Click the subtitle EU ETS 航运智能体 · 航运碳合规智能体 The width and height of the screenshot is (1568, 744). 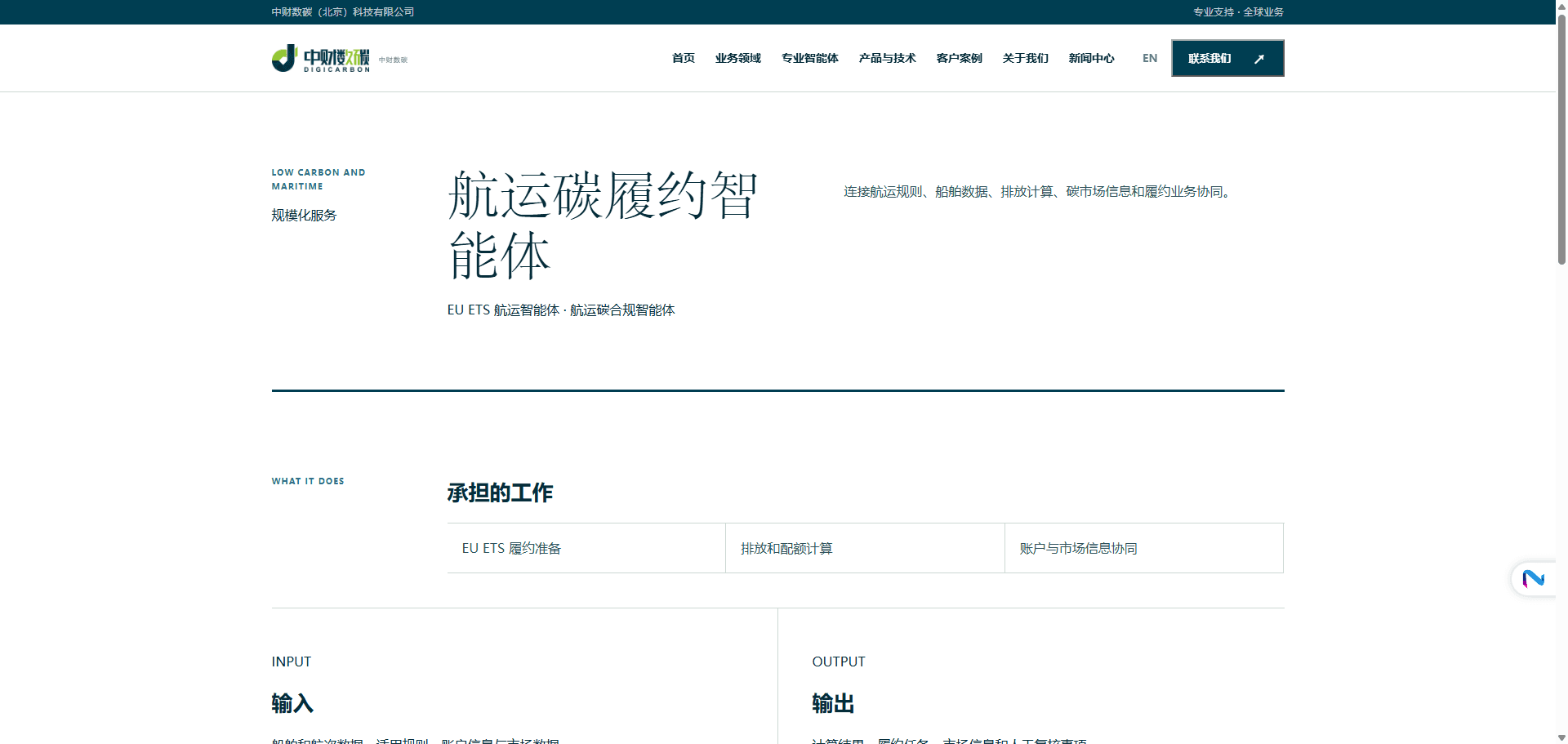coord(561,310)
